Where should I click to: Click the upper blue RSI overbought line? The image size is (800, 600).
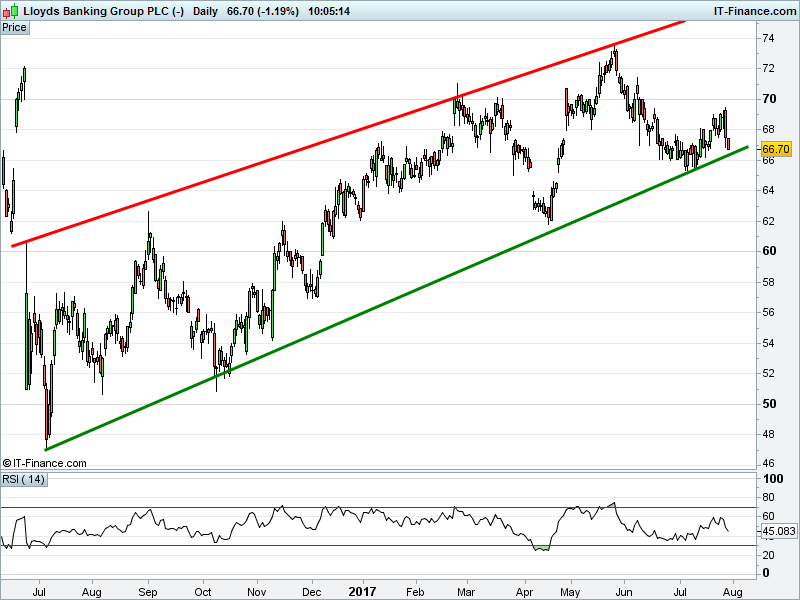pyautogui.click(x=378, y=507)
